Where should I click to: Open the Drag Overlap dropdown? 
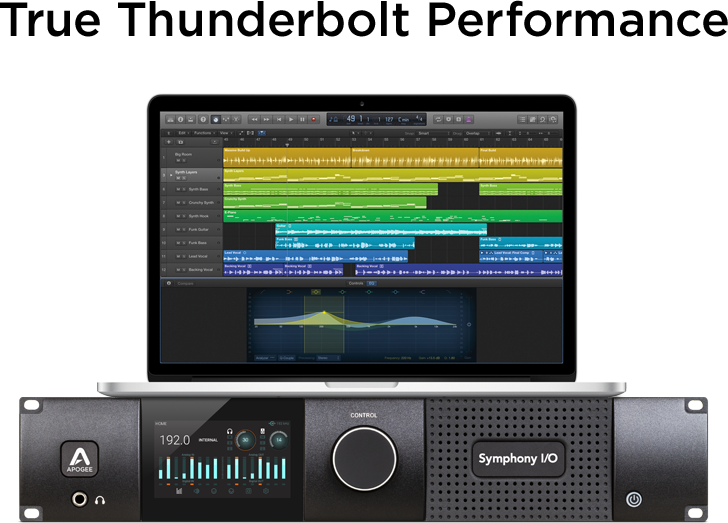pyautogui.click(x=478, y=133)
